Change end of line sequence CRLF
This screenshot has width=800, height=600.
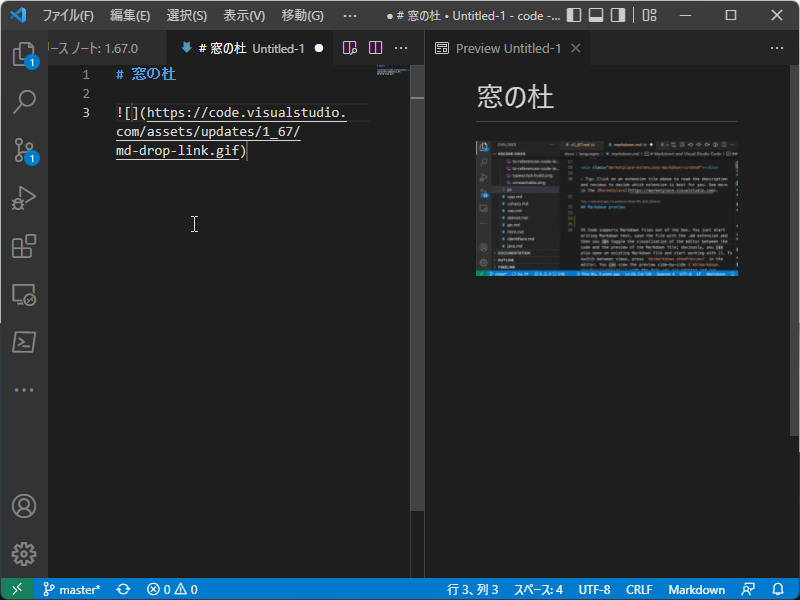click(639, 590)
